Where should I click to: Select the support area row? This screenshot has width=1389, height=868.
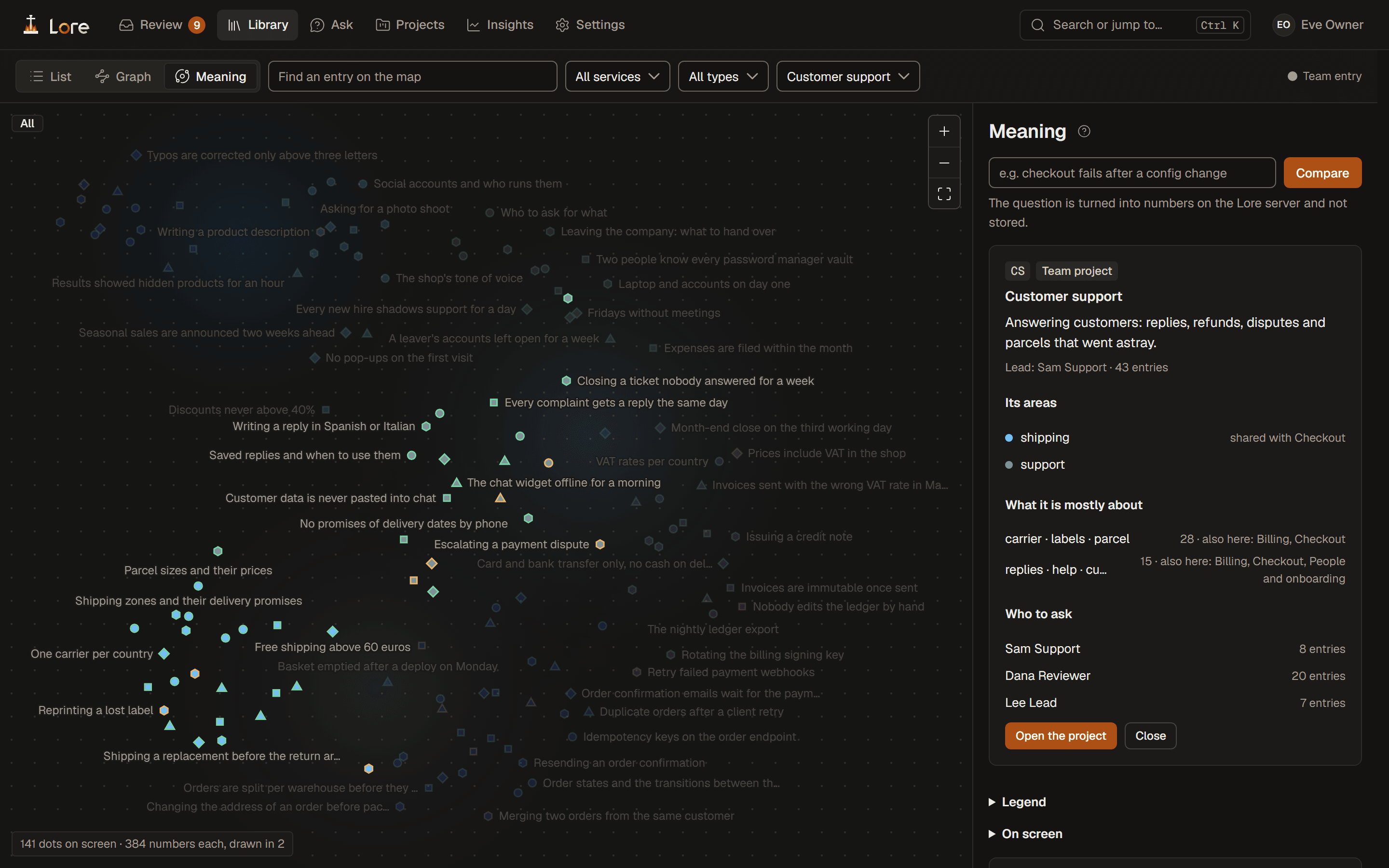pyautogui.click(x=1174, y=464)
